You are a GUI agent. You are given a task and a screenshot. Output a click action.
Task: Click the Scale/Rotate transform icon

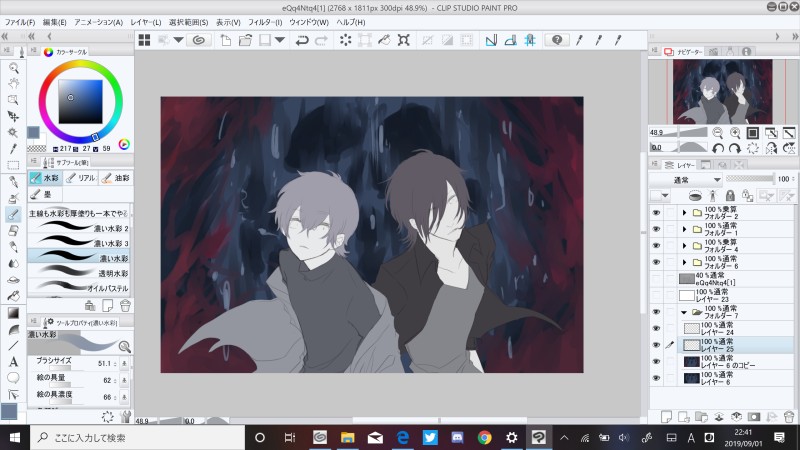coord(365,40)
